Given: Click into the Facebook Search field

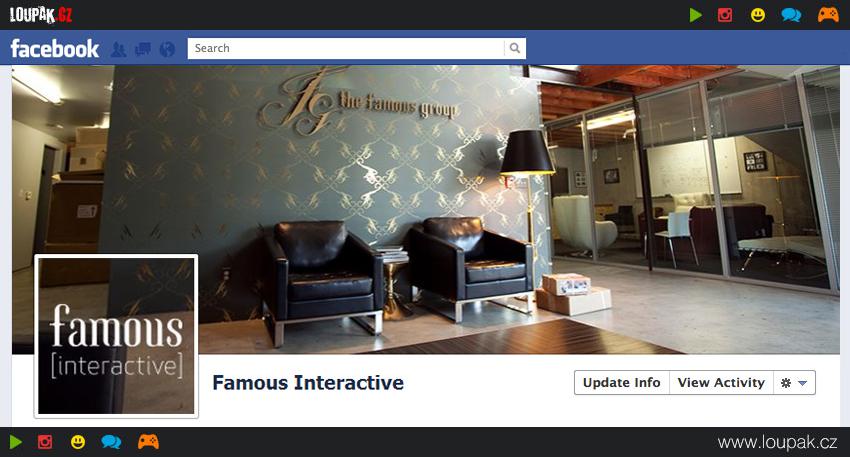Looking at the screenshot, I should 346,48.
